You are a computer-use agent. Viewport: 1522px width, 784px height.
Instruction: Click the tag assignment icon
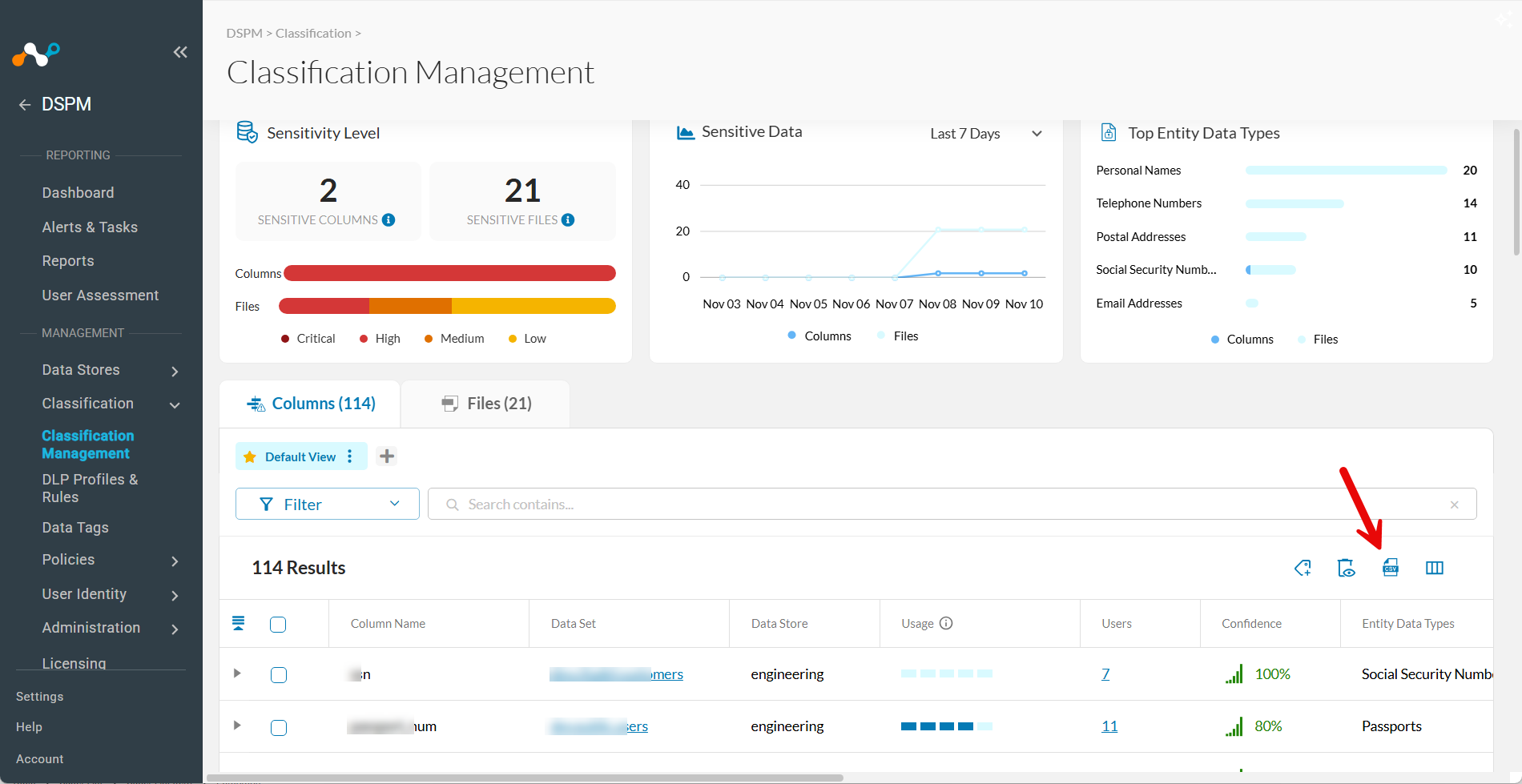1303,568
